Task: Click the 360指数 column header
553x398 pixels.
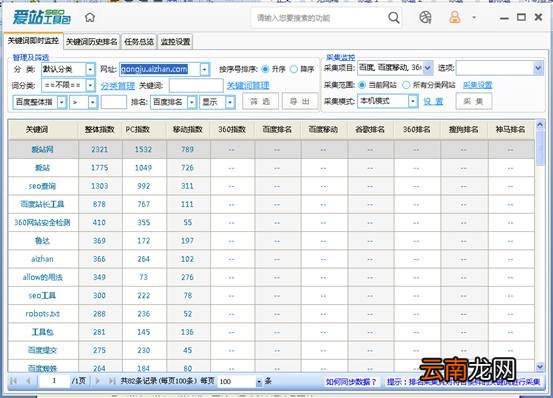Action: (232, 129)
